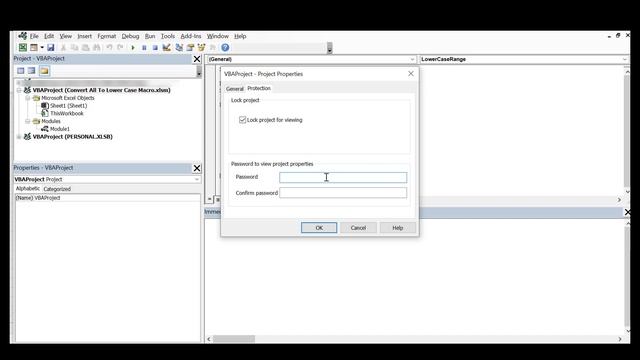This screenshot has width=640, height=360.
Task: Click into the Confirm password field
Action: pos(343,193)
